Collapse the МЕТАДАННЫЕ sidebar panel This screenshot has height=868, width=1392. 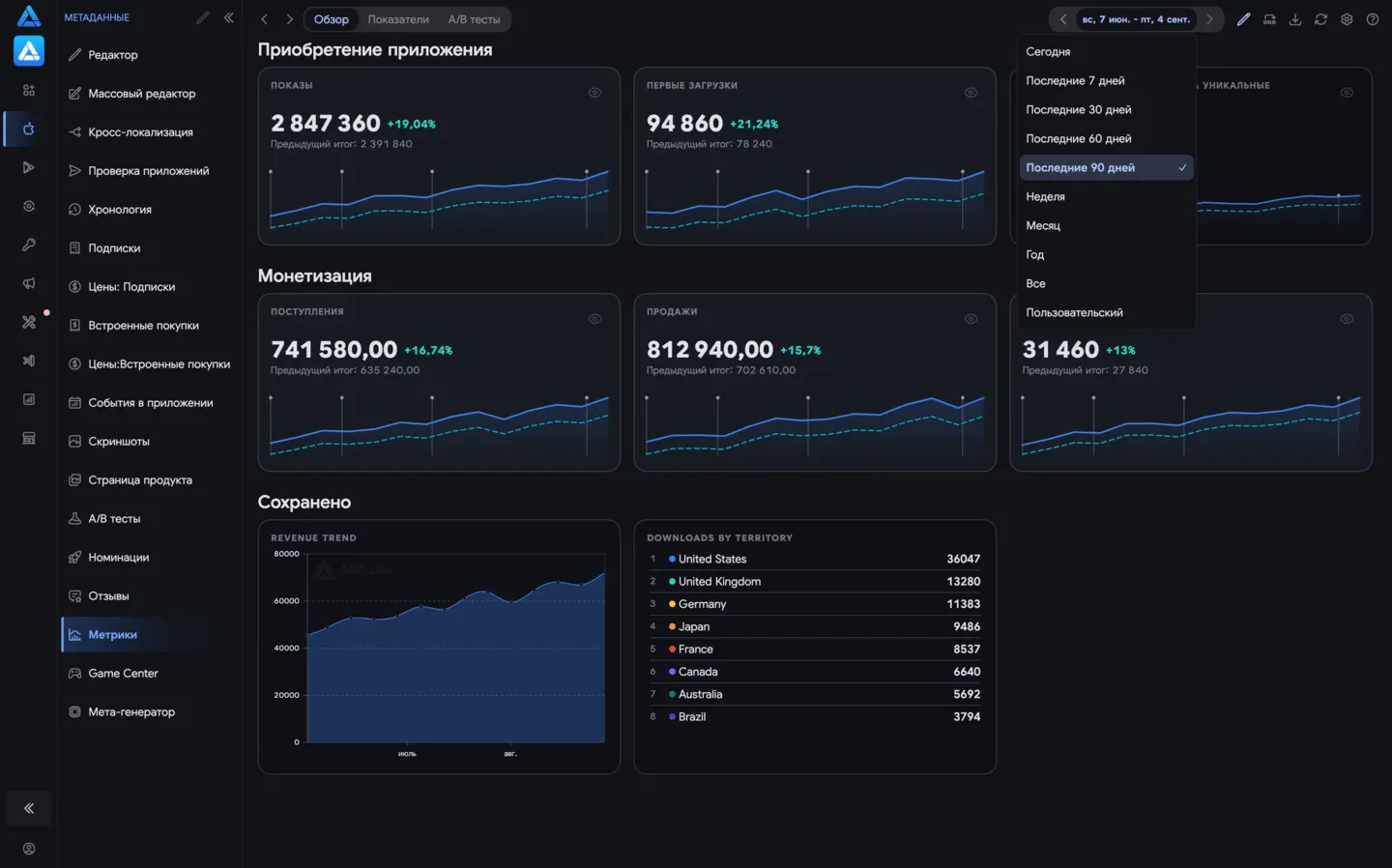pos(229,17)
